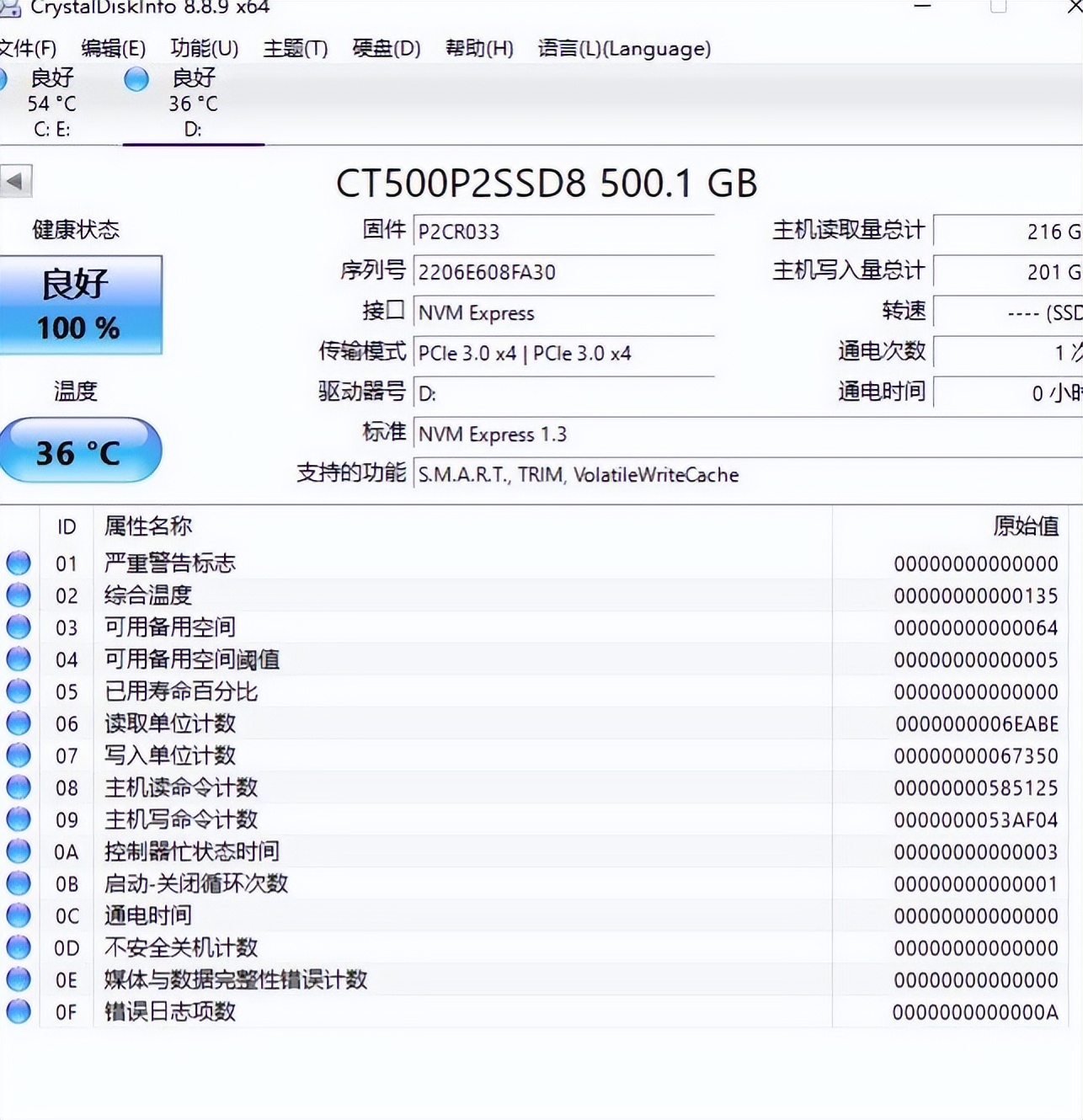
Task: Click the transfer mode field PCIe 3.0 x4
Action: 563,353
